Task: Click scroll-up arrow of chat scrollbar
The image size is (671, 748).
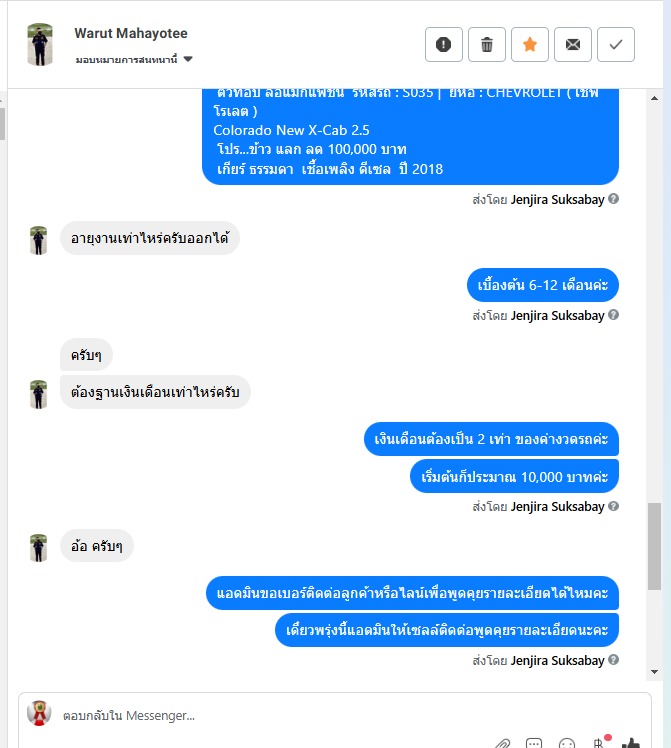Action: click(654, 98)
